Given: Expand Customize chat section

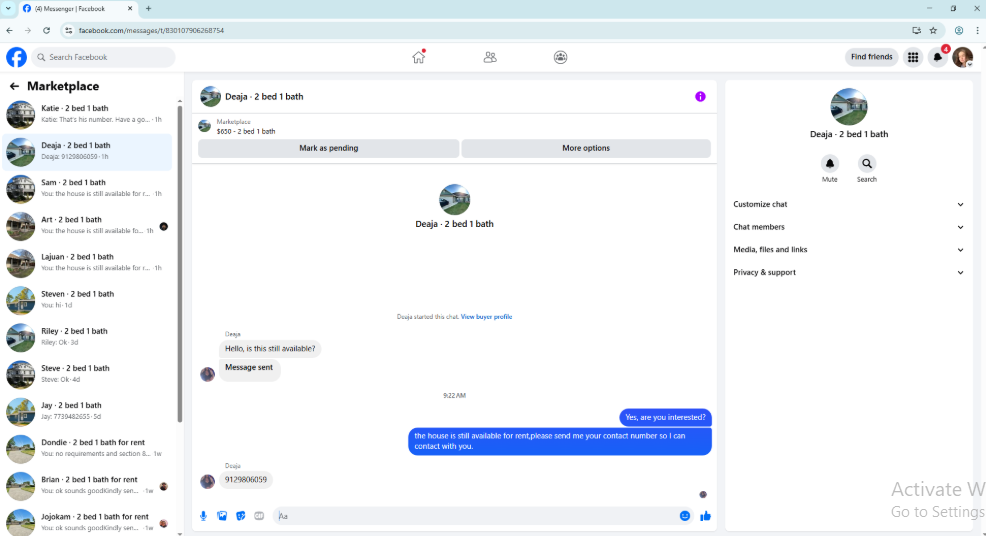Looking at the screenshot, I should [x=848, y=204].
